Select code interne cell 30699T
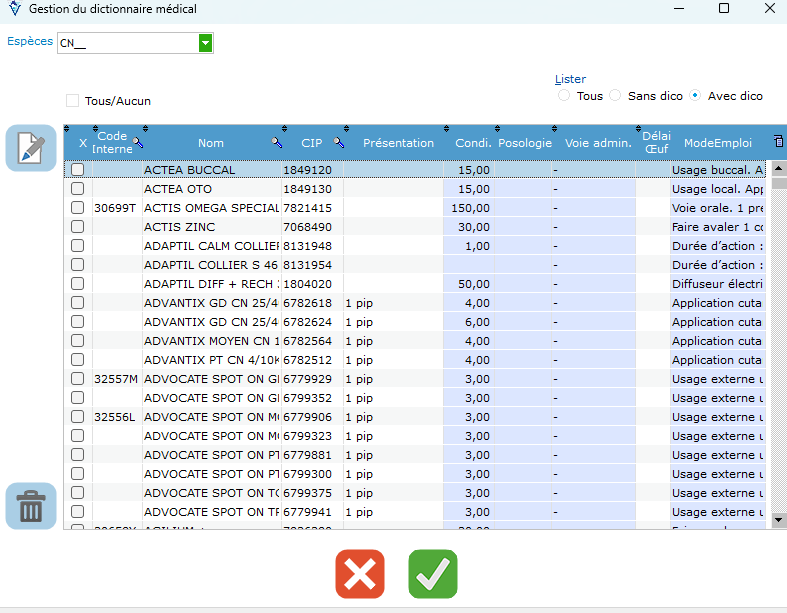Viewport: 787px width, 613px height. click(117, 208)
